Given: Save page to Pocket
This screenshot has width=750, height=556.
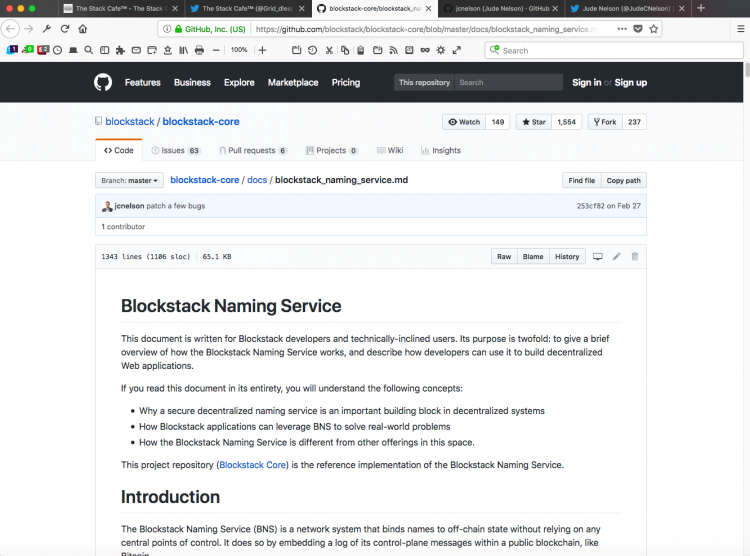Looking at the screenshot, I should point(638,29).
